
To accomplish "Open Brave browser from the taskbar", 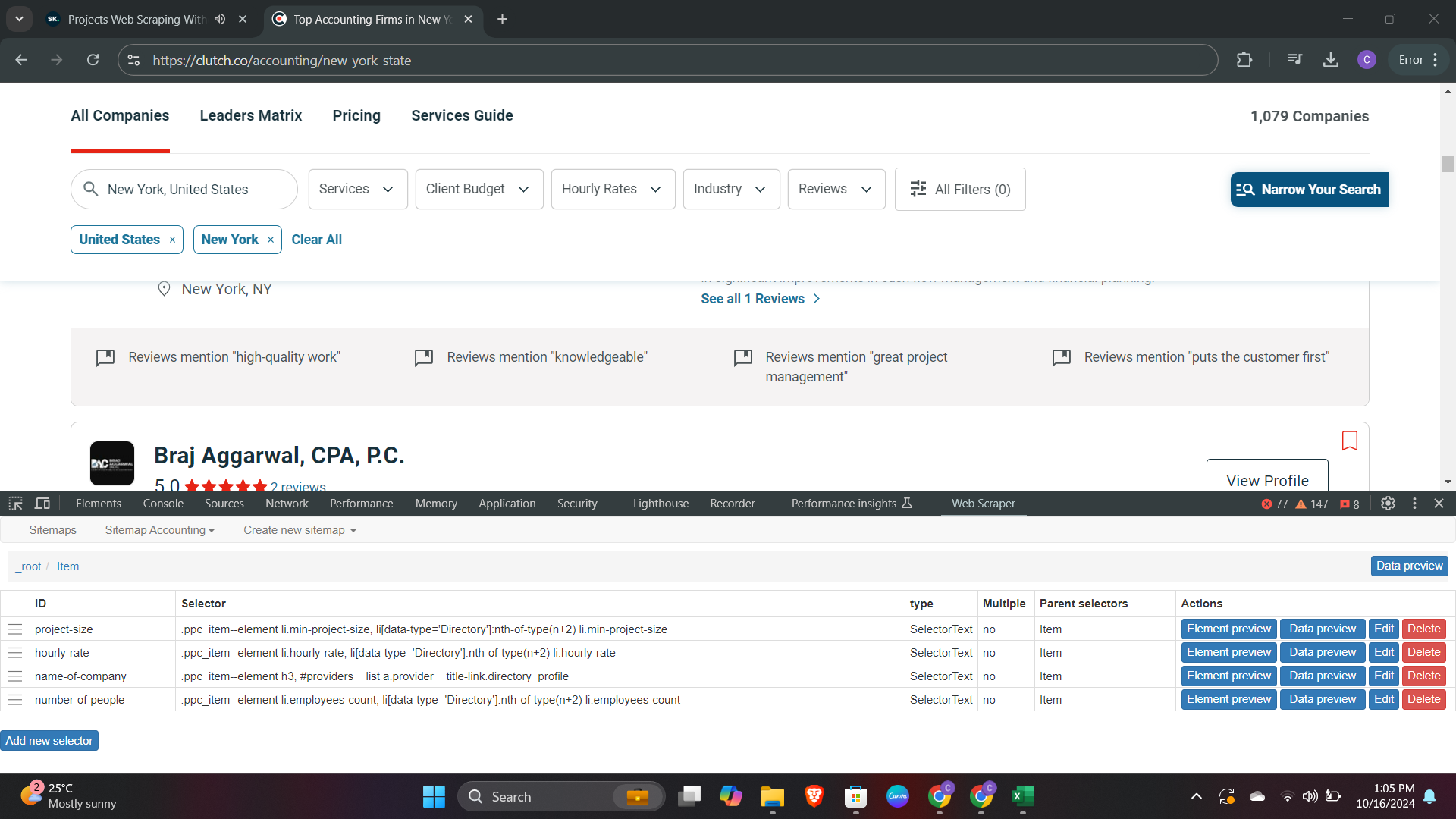I will [814, 796].
